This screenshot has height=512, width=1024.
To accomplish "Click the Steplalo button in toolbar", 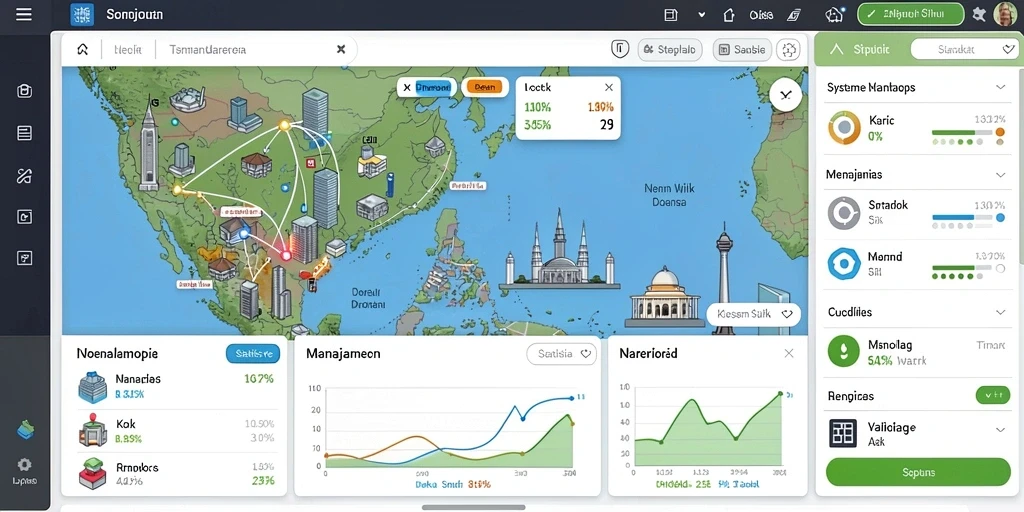I will (x=669, y=49).
